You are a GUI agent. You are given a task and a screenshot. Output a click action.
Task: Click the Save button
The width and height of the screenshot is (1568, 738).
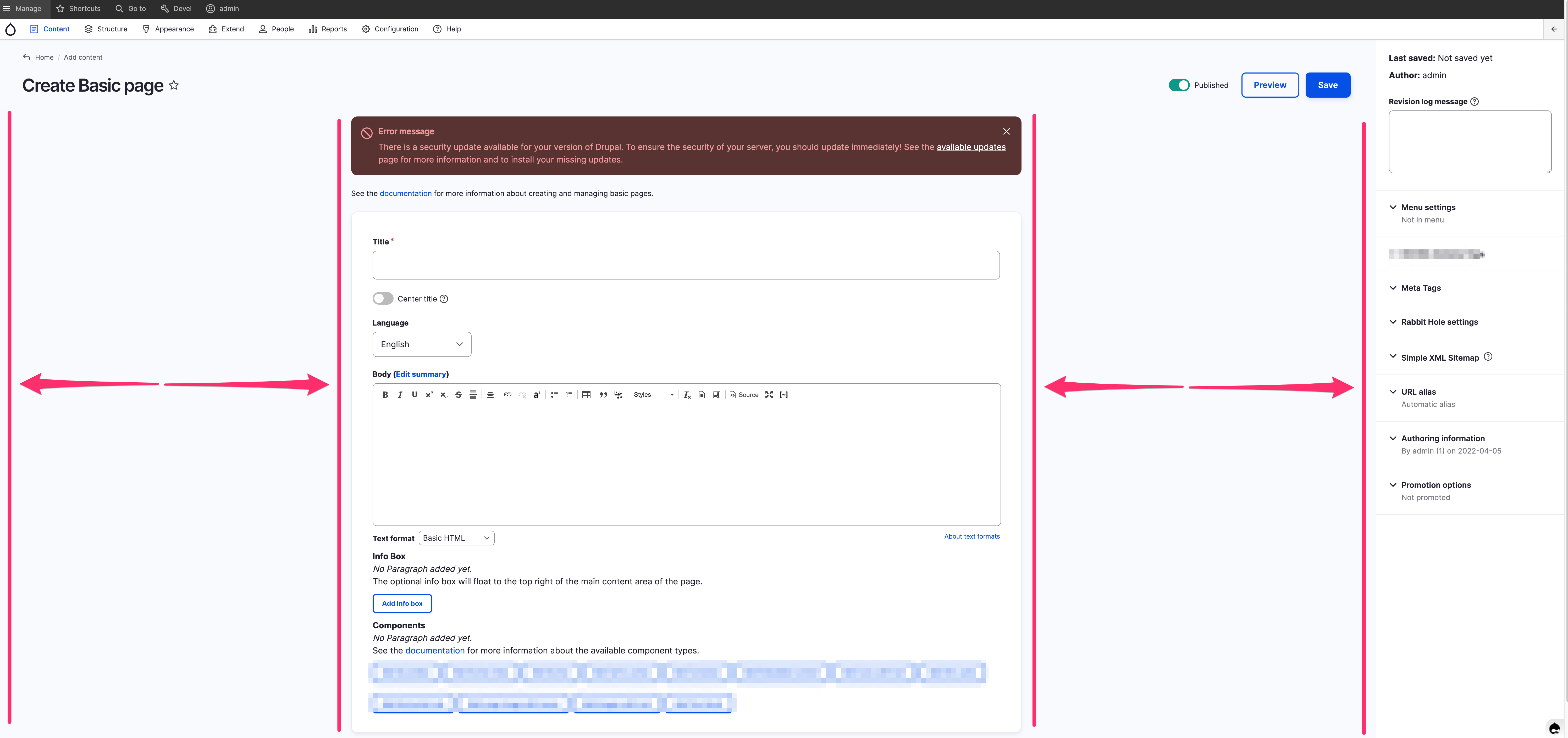(1328, 85)
